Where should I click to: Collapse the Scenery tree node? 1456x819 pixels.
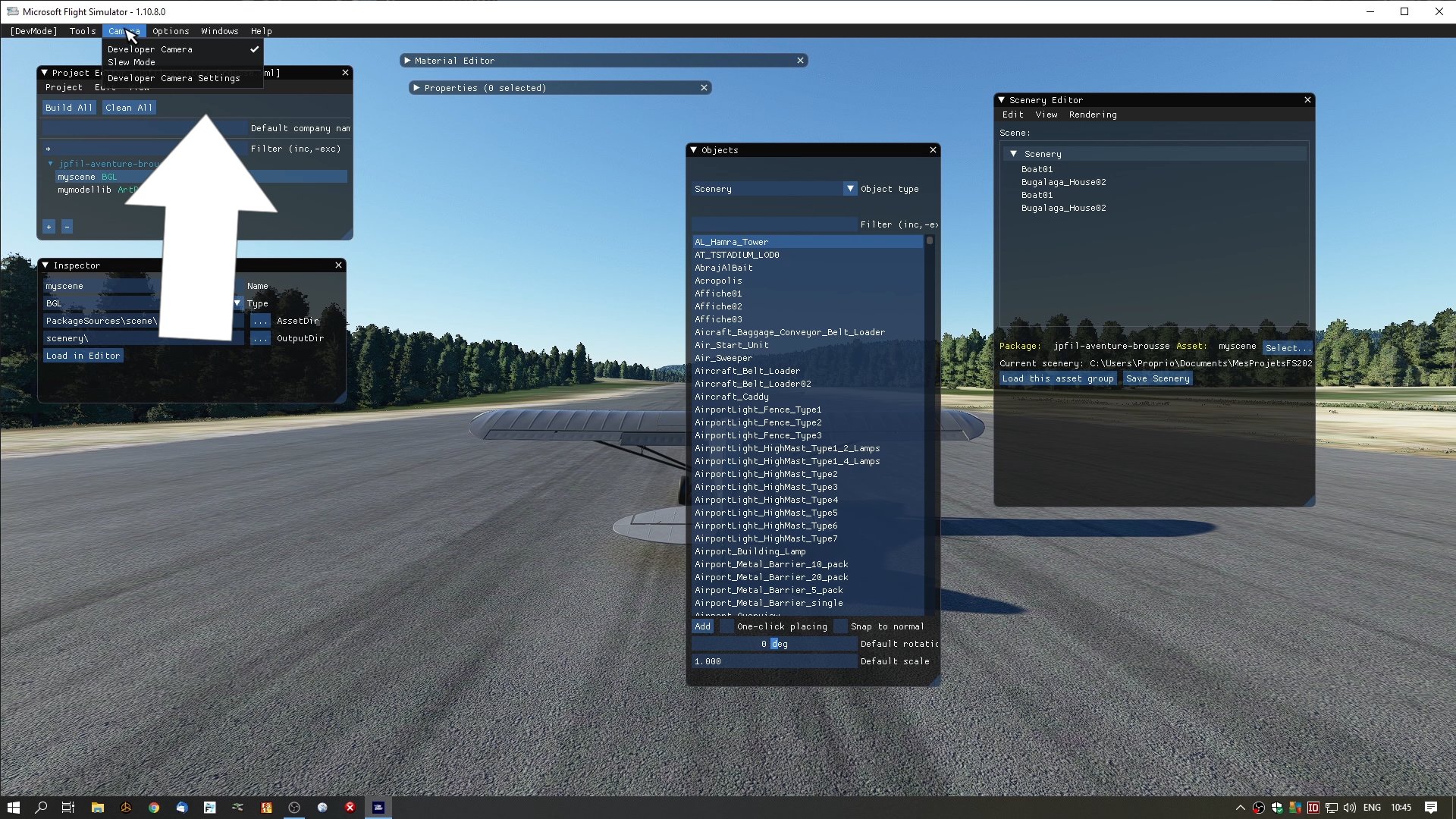click(x=1013, y=154)
